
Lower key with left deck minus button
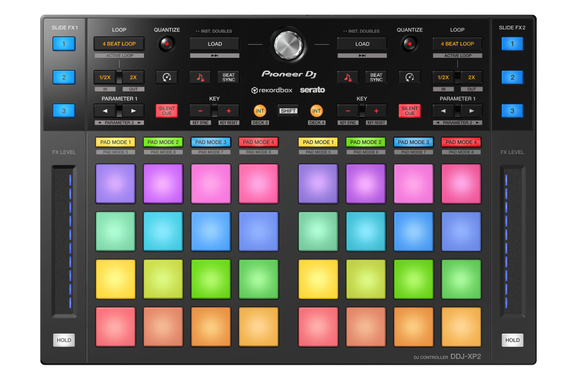click(x=201, y=111)
